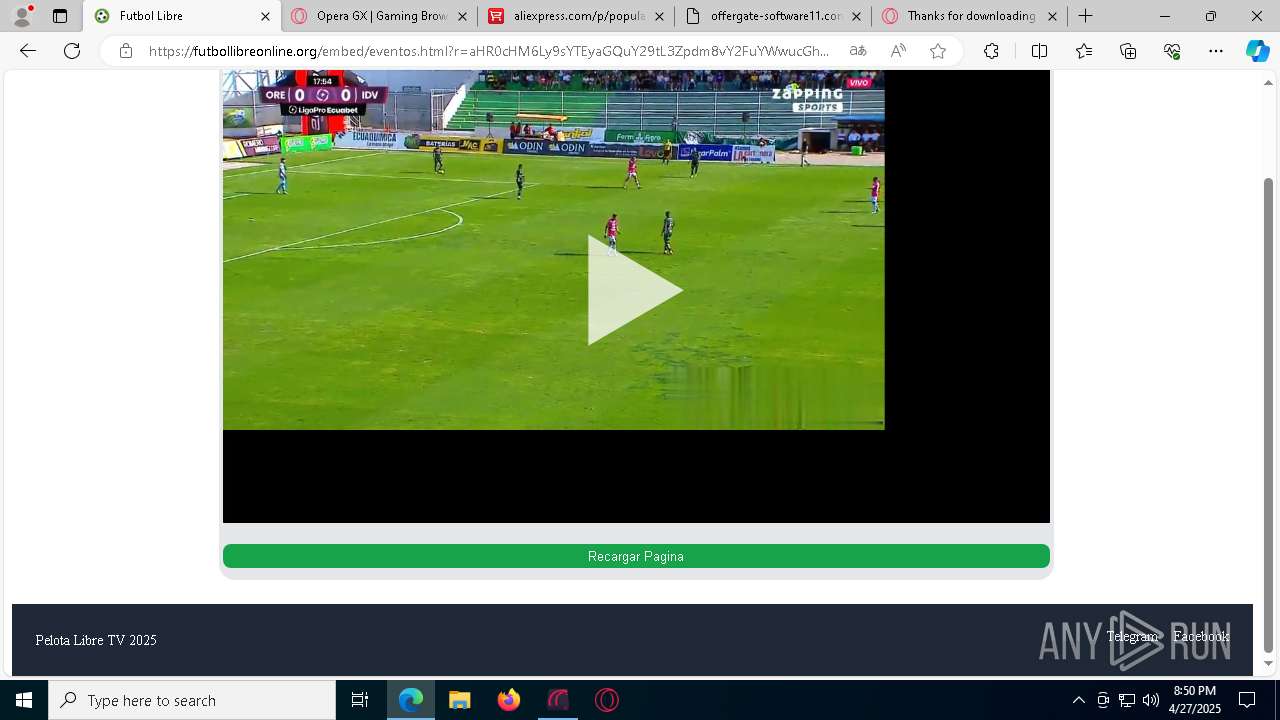Open the clock showing 8:50 PM

1195,700
